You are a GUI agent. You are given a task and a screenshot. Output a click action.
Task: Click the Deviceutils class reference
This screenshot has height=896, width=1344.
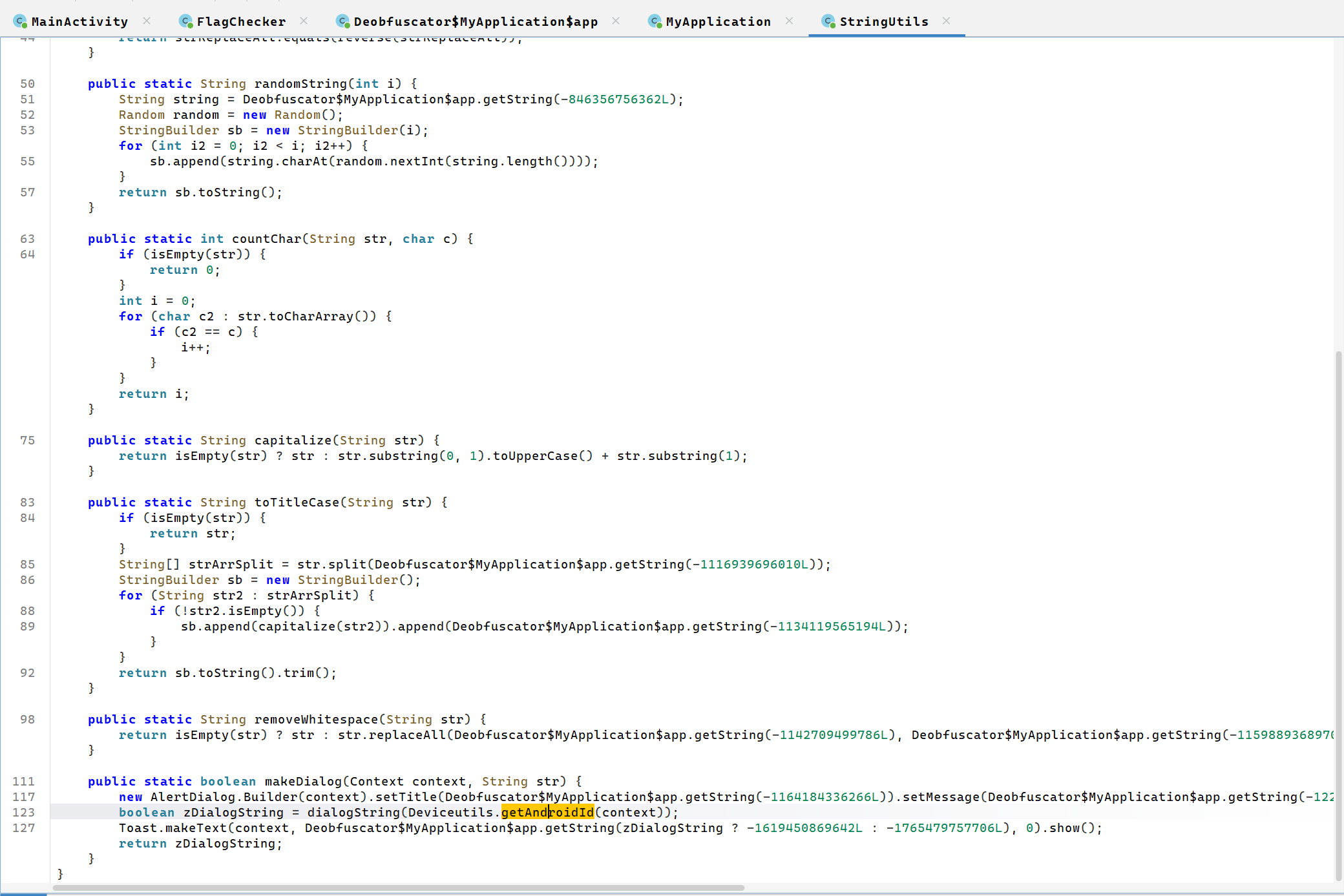tap(450, 812)
